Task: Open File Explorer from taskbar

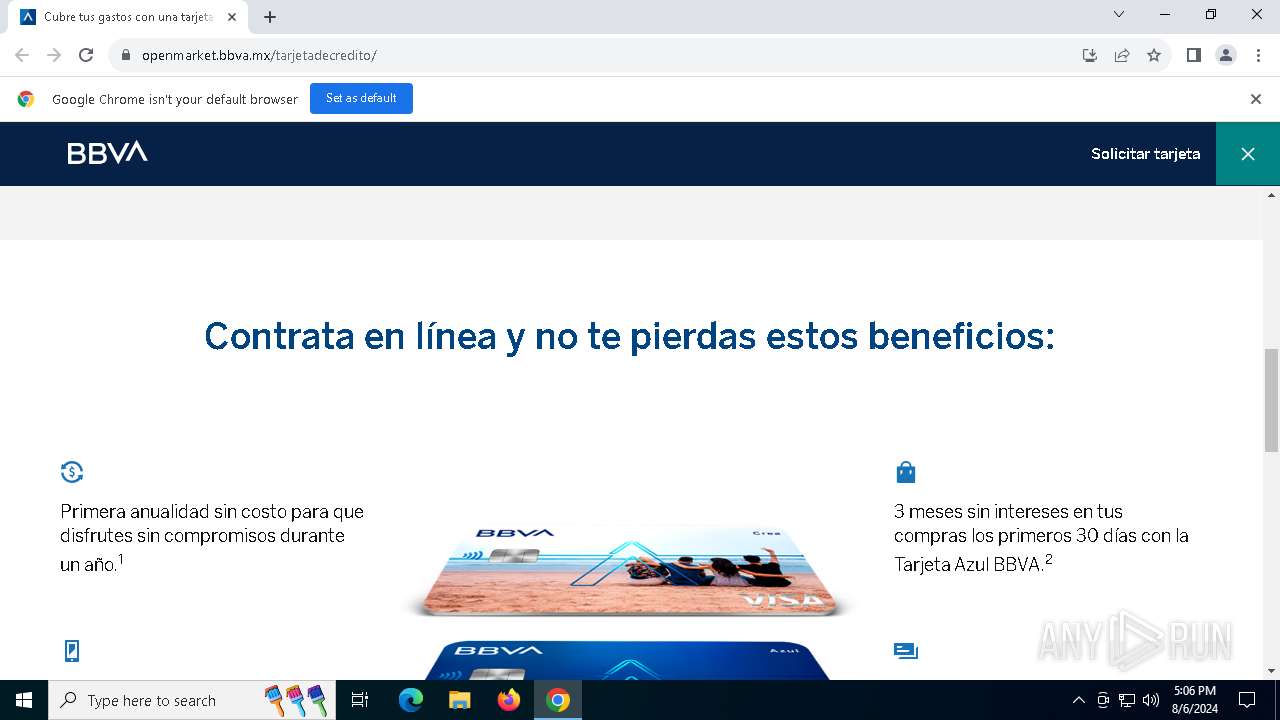Action: (x=460, y=700)
